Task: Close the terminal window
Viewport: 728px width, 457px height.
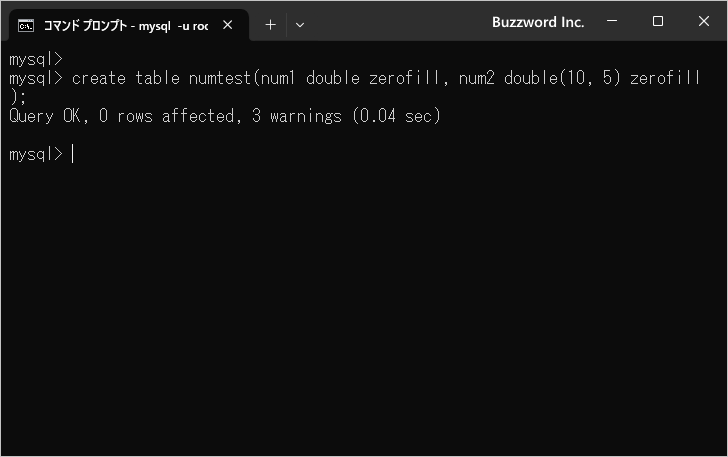Action: [703, 21]
